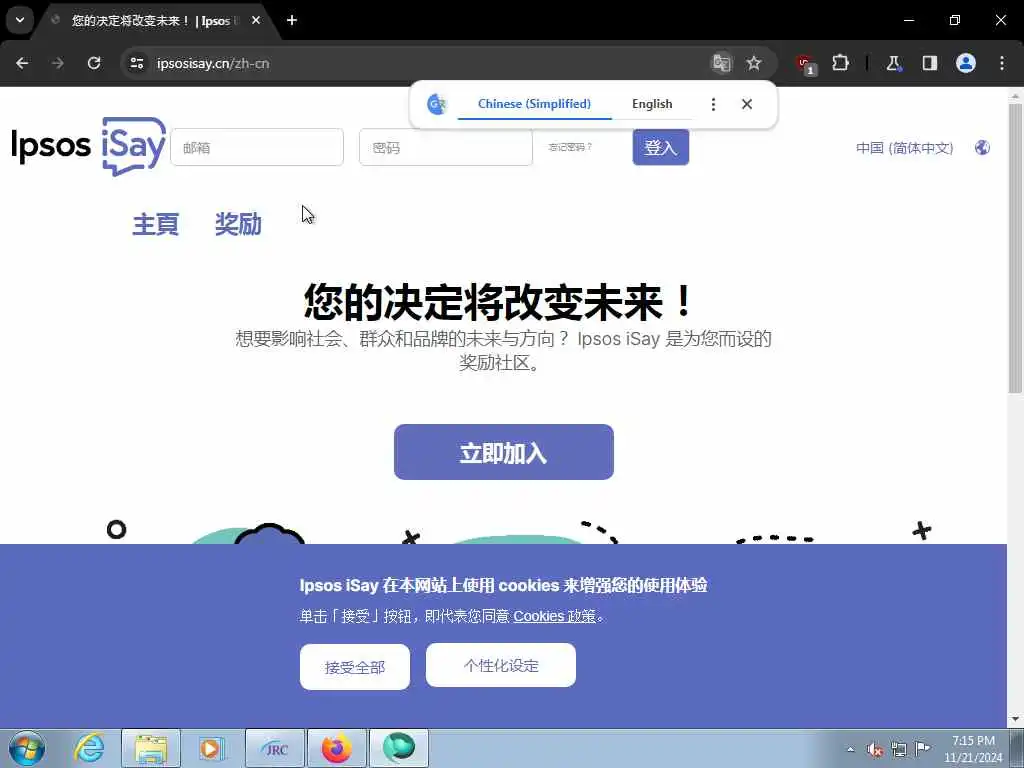Open the Chrome profile avatar
Screen dimensions: 1024x768
click(966, 63)
